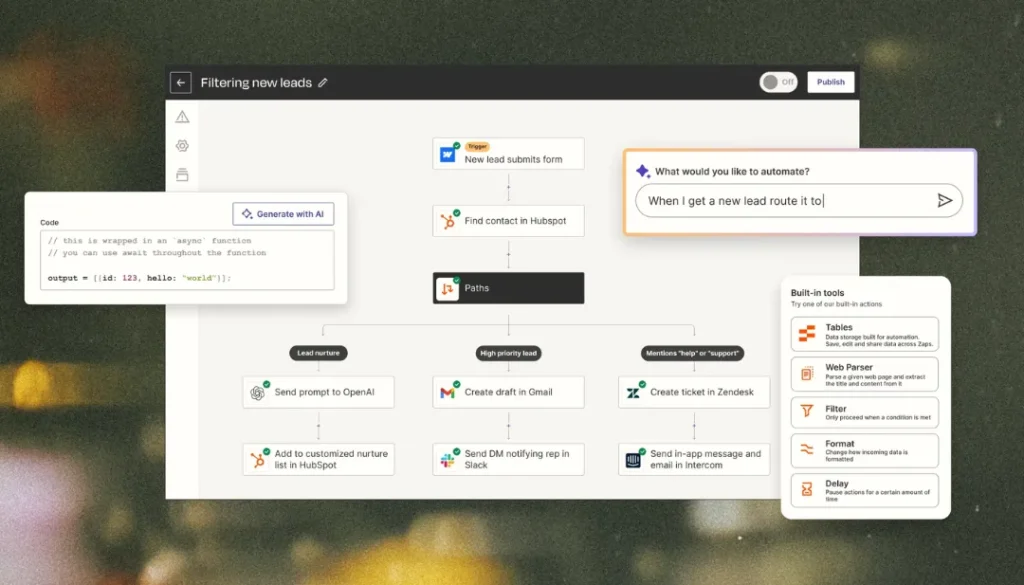The image size is (1024, 585).
Task: Select the Lead nurture path label
Action: pyautogui.click(x=318, y=353)
